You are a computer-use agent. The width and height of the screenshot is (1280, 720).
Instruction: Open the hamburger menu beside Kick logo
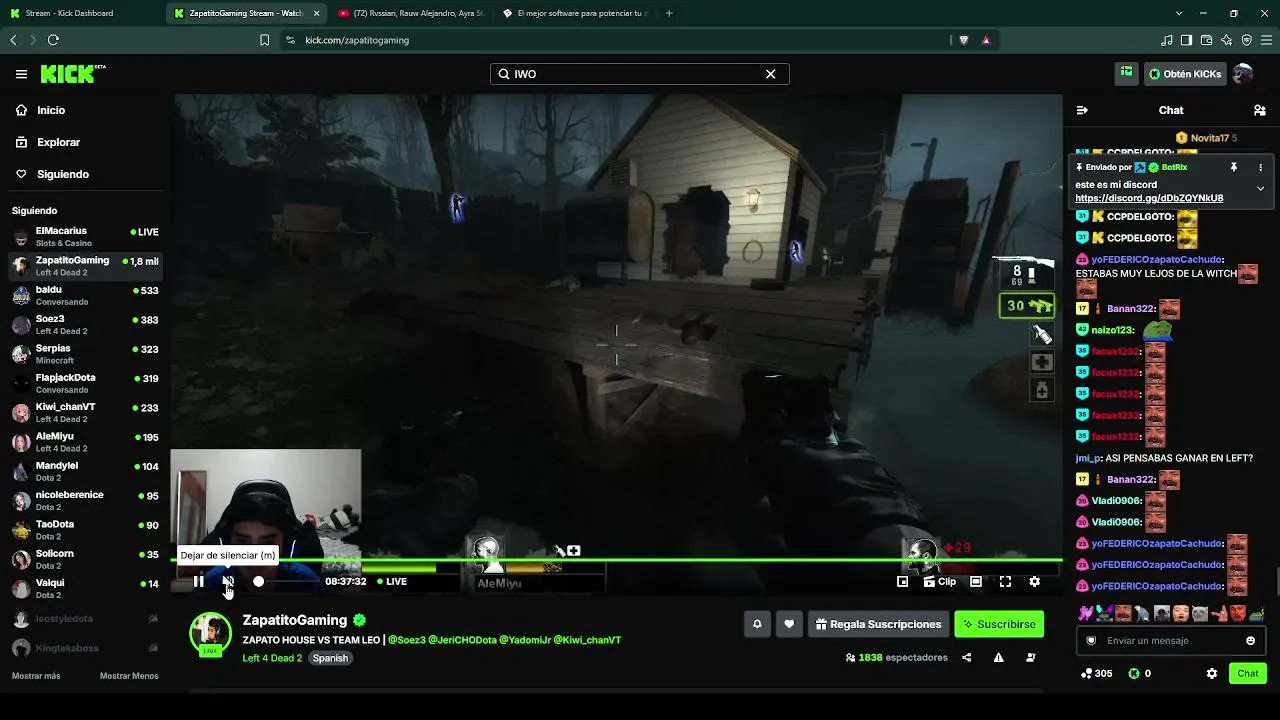coord(21,74)
